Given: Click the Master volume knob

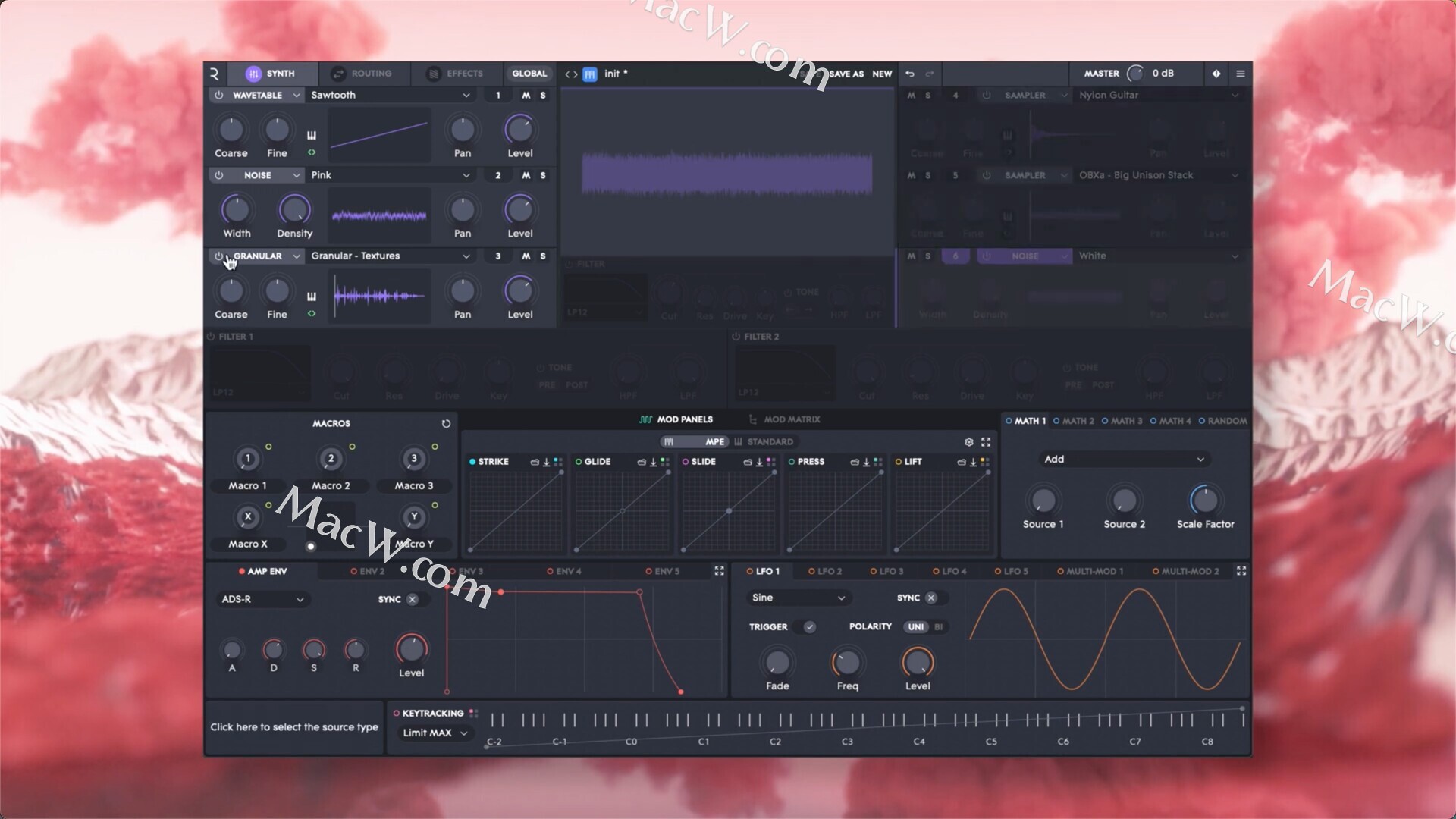Looking at the screenshot, I should 1135,74.
